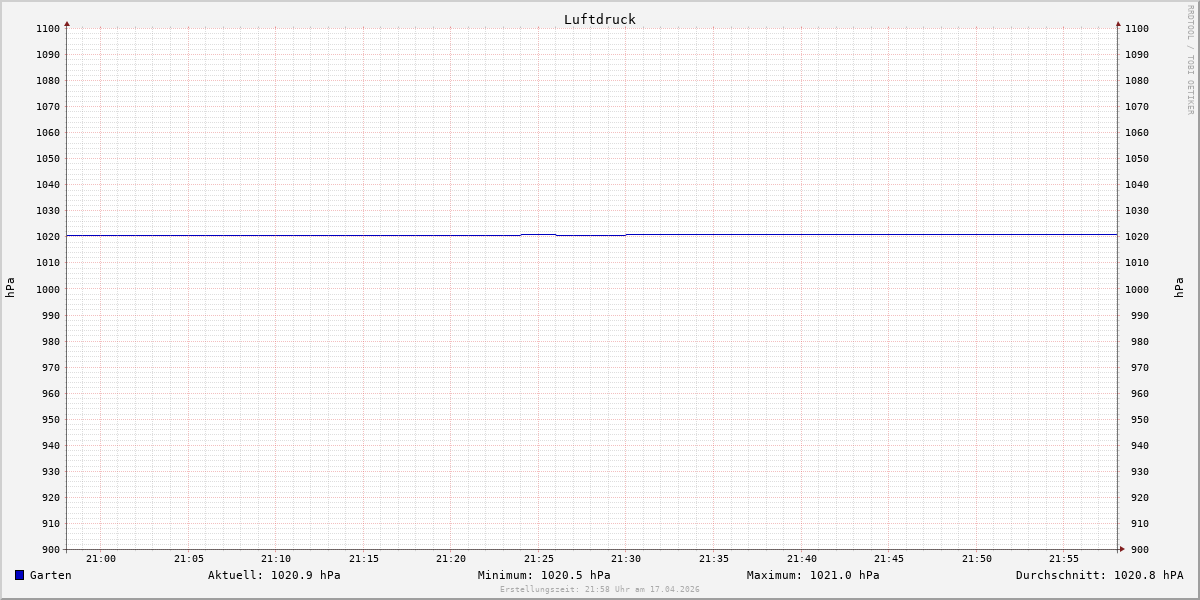Click the 900 label on right y-axis
The width and height of the screenshot is (1200, 600).
point(1136,549)
